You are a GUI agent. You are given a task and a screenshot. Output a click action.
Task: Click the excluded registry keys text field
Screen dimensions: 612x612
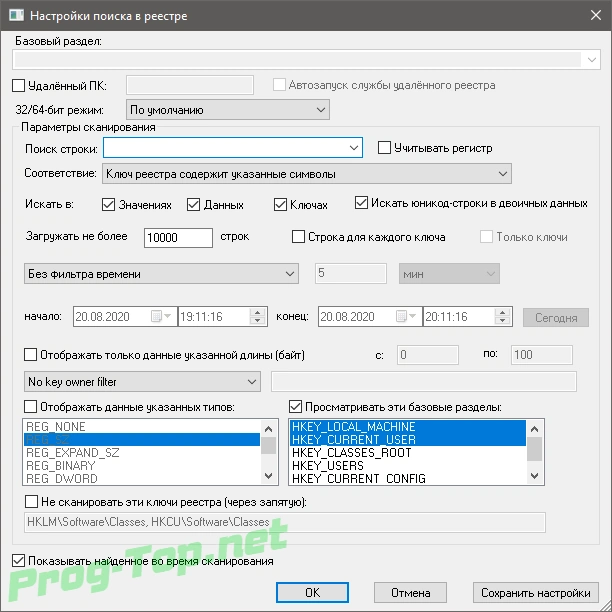pos(285,522)
